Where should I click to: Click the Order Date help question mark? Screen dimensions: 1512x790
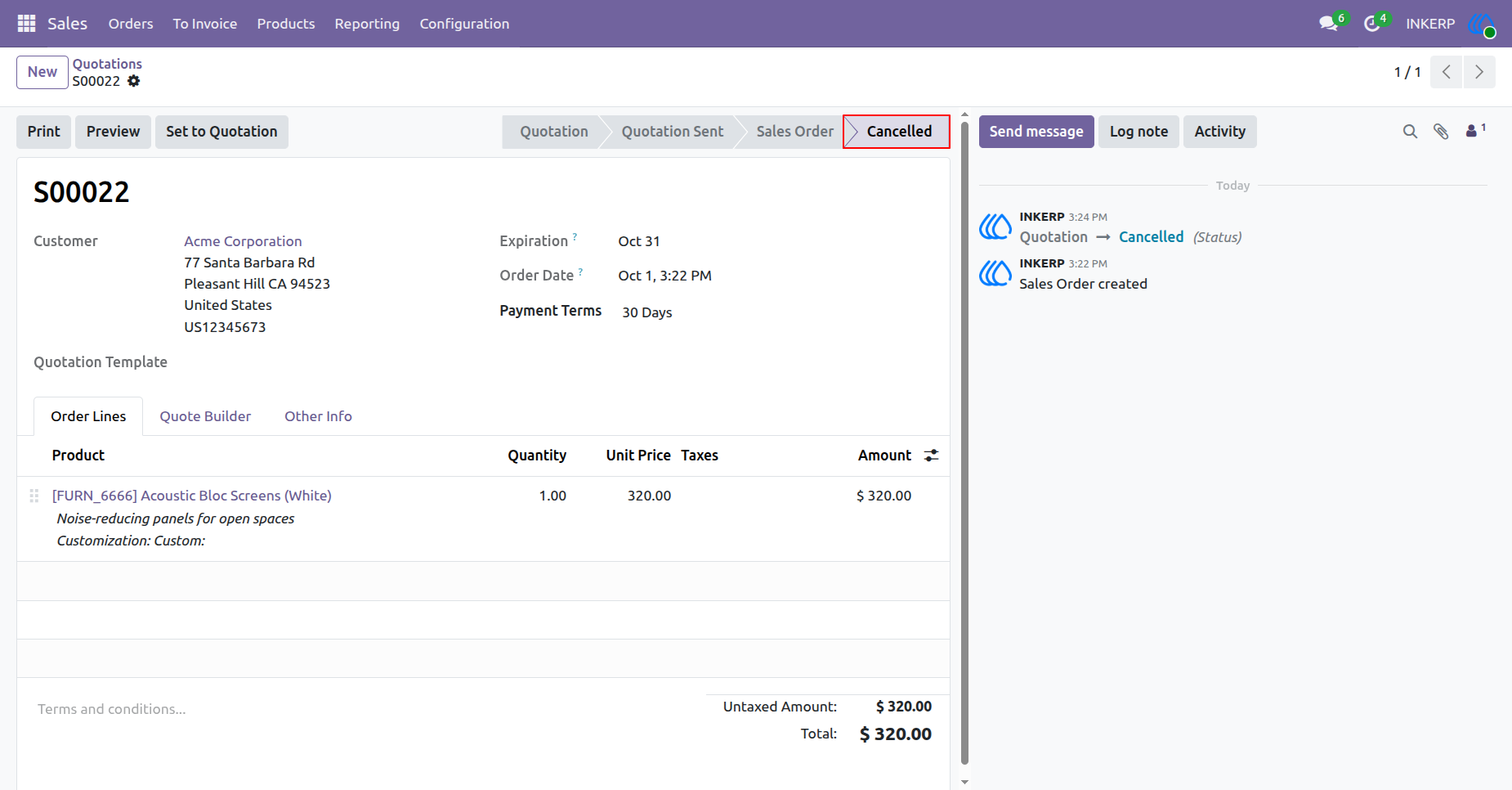tap(580, 272)
